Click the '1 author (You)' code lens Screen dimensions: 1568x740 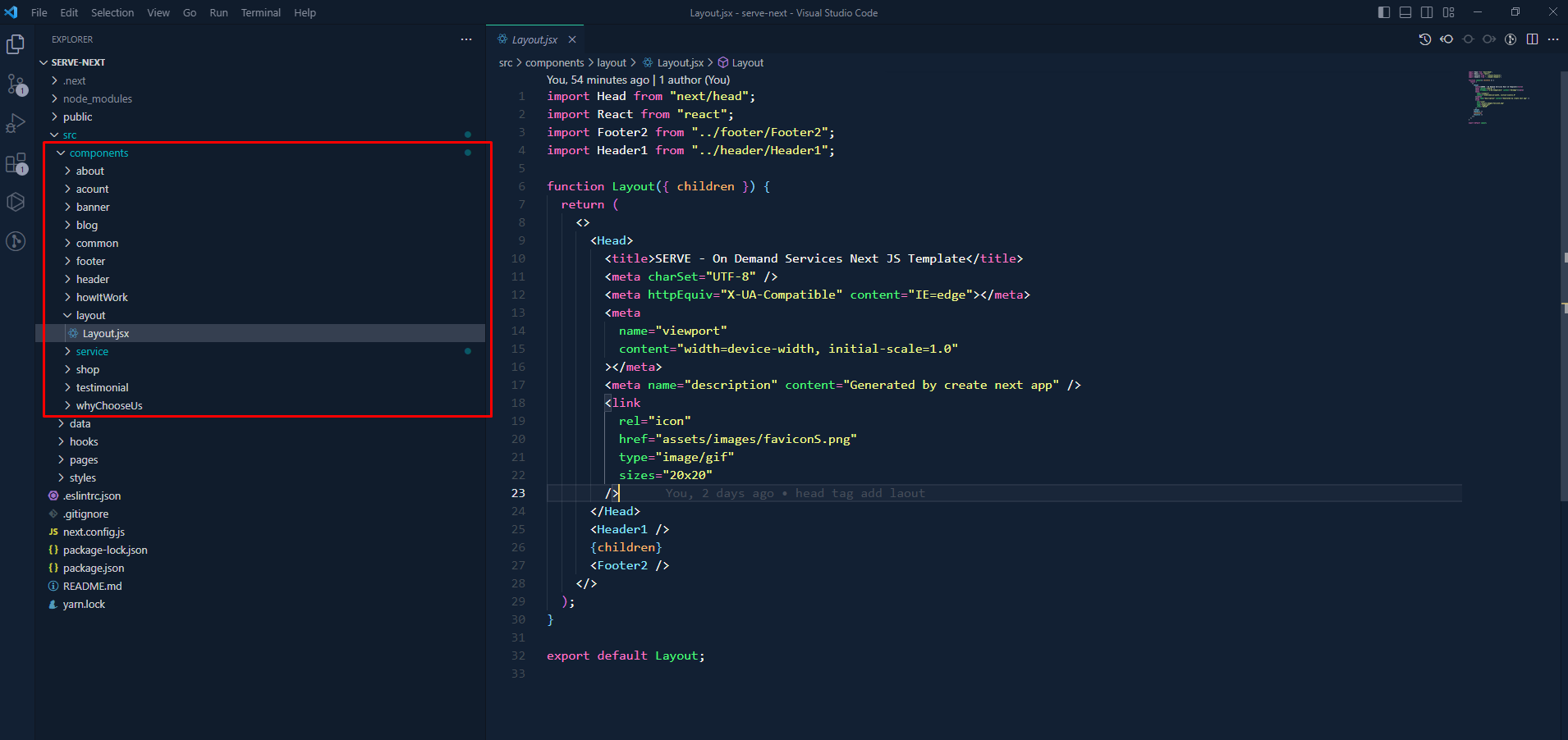(694, 80)
